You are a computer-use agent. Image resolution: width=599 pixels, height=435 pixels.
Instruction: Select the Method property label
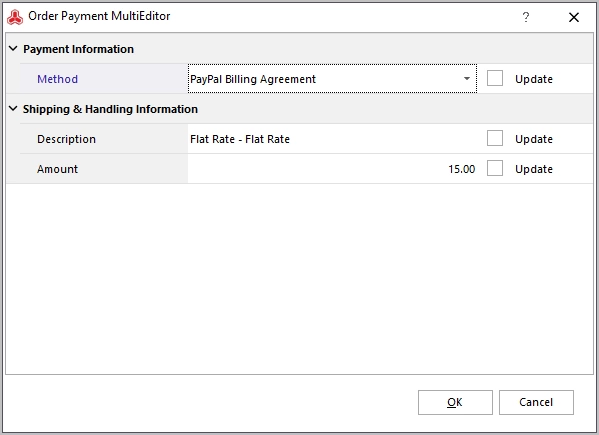tap(57, 79)
